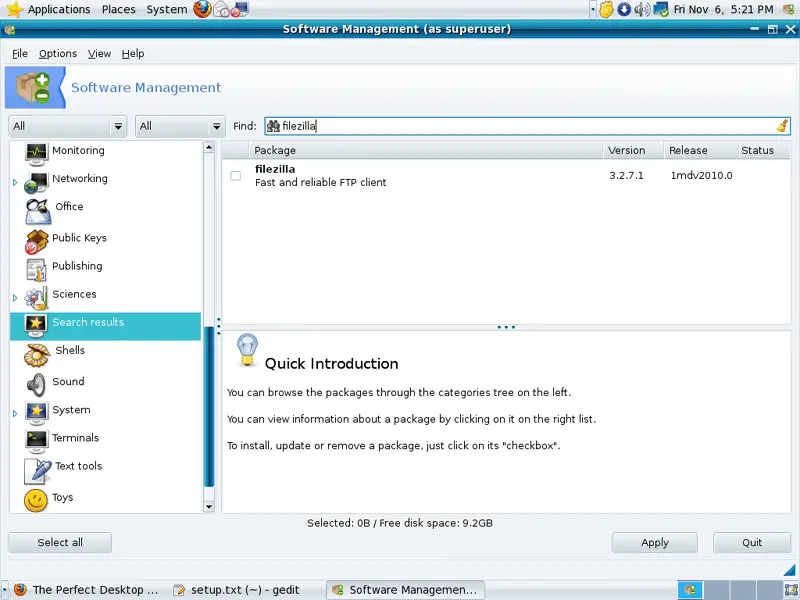Expand the Sciences category
Screen dimensions: 800x600
click(15, 297)
